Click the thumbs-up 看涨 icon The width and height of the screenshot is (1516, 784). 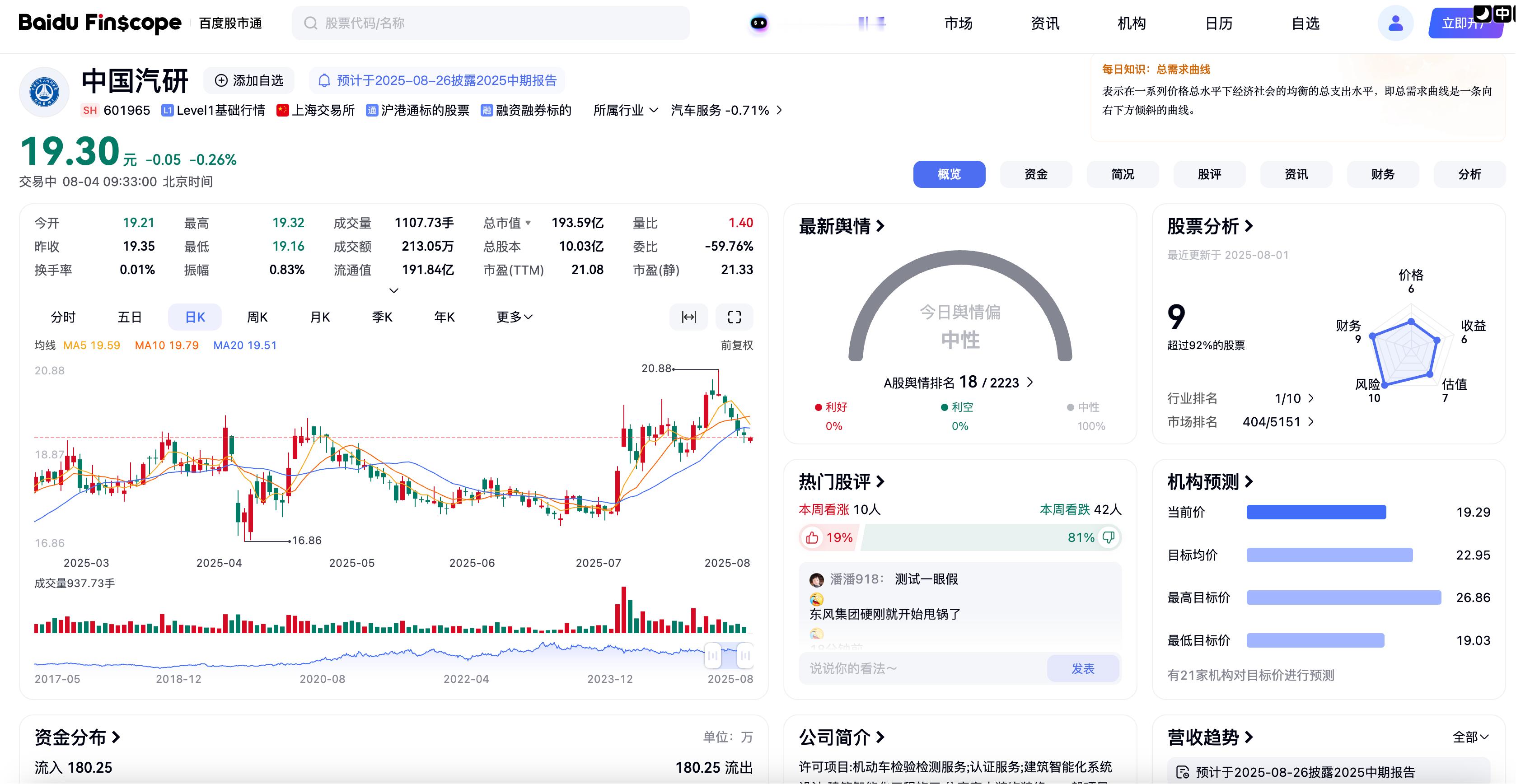point(812,537)
